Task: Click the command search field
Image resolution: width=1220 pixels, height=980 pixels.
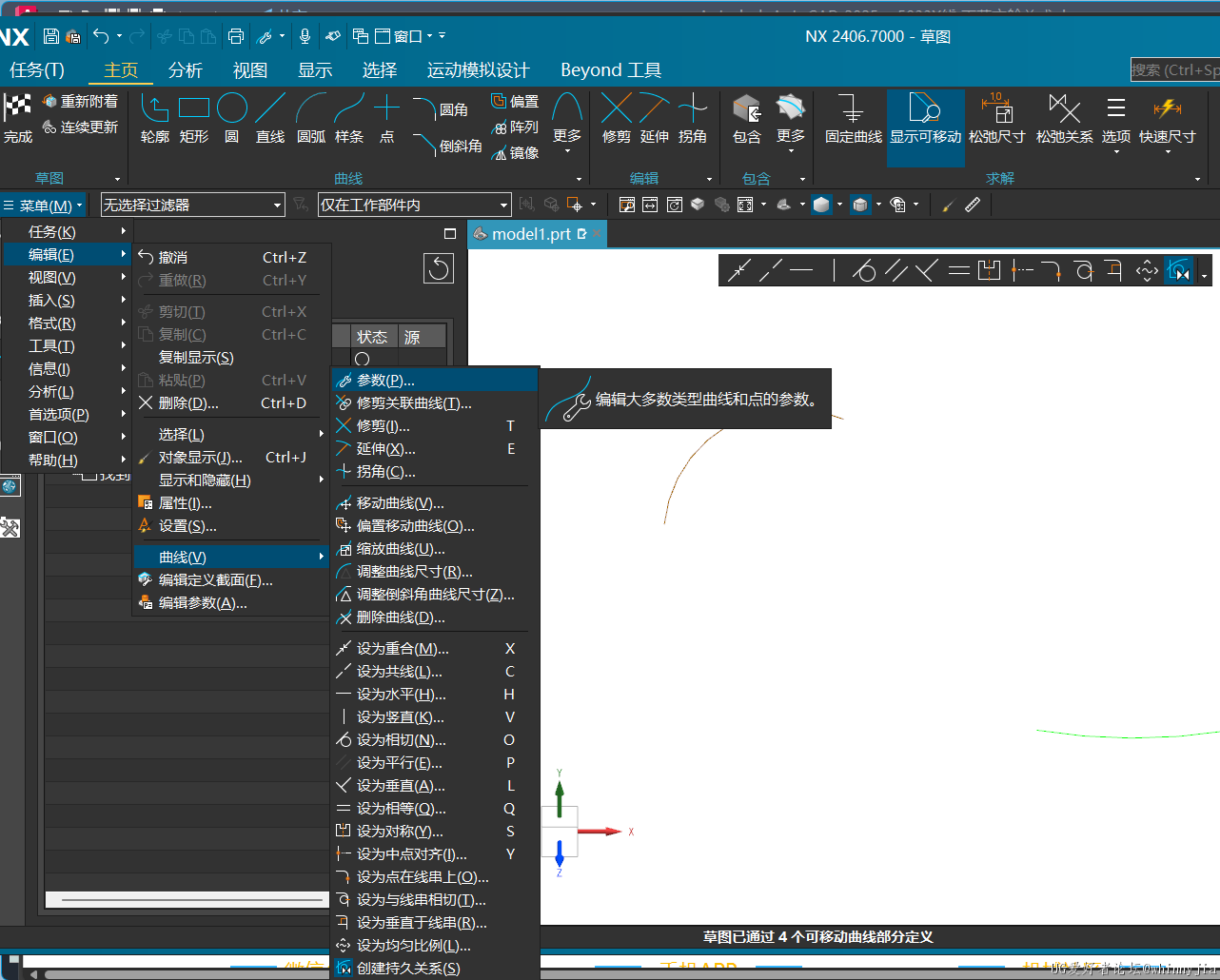Action: (x=1174, y=69)
